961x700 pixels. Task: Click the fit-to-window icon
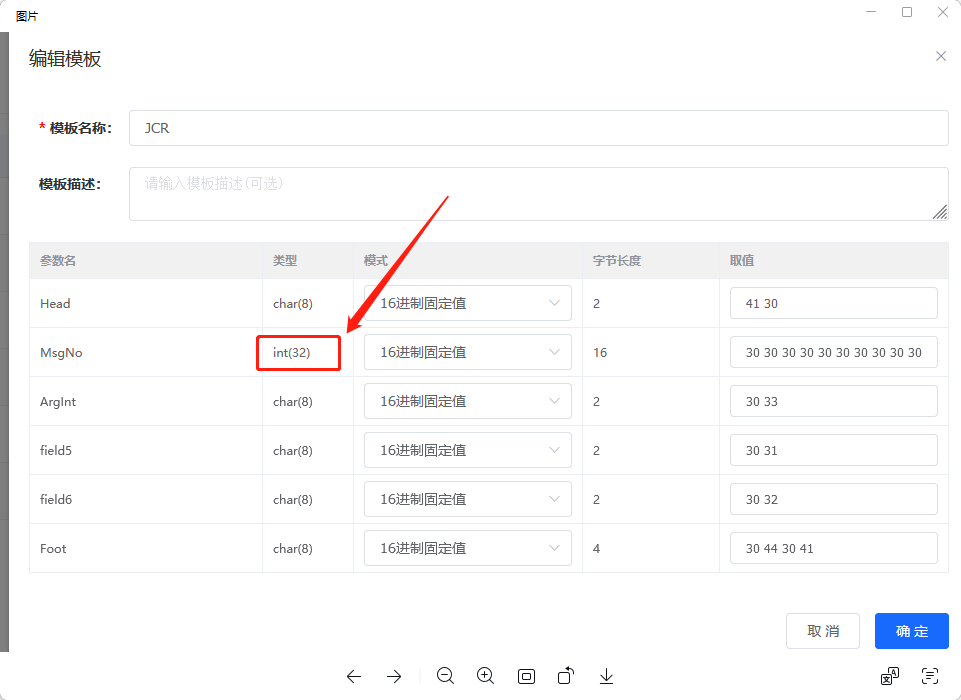526,676
